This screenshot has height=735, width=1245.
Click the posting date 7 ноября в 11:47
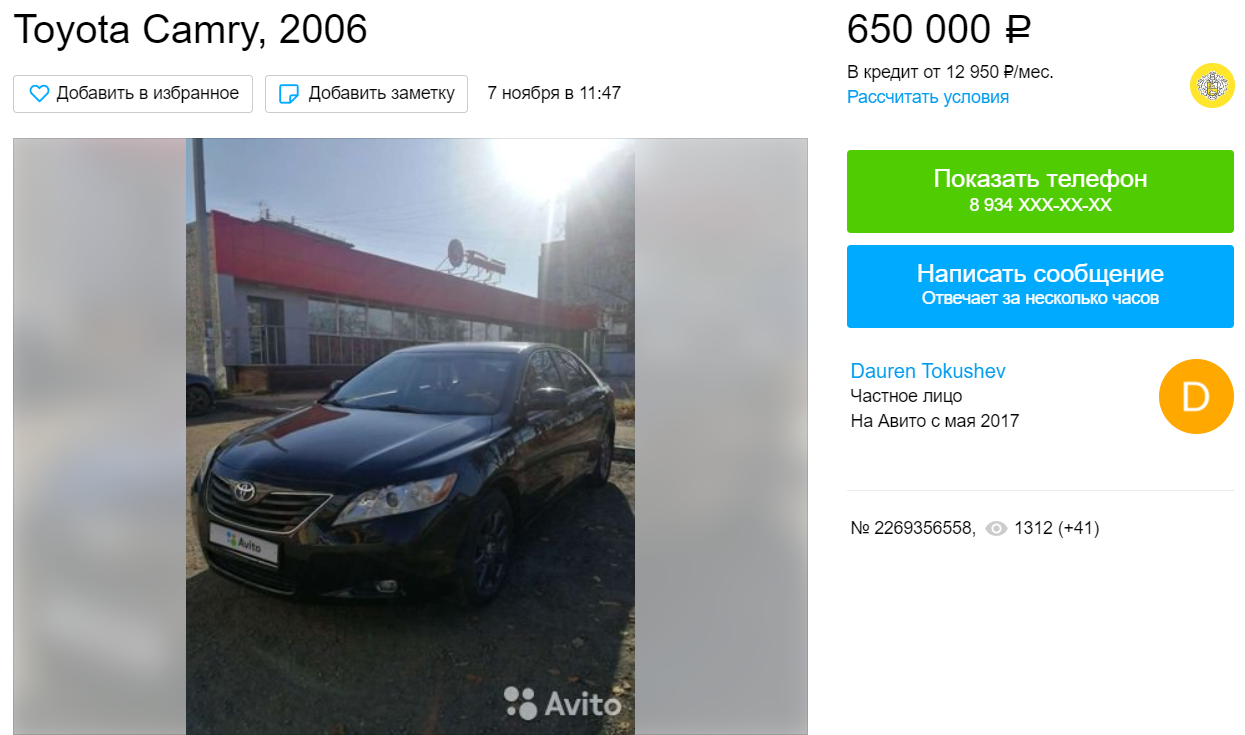point(554,94)
